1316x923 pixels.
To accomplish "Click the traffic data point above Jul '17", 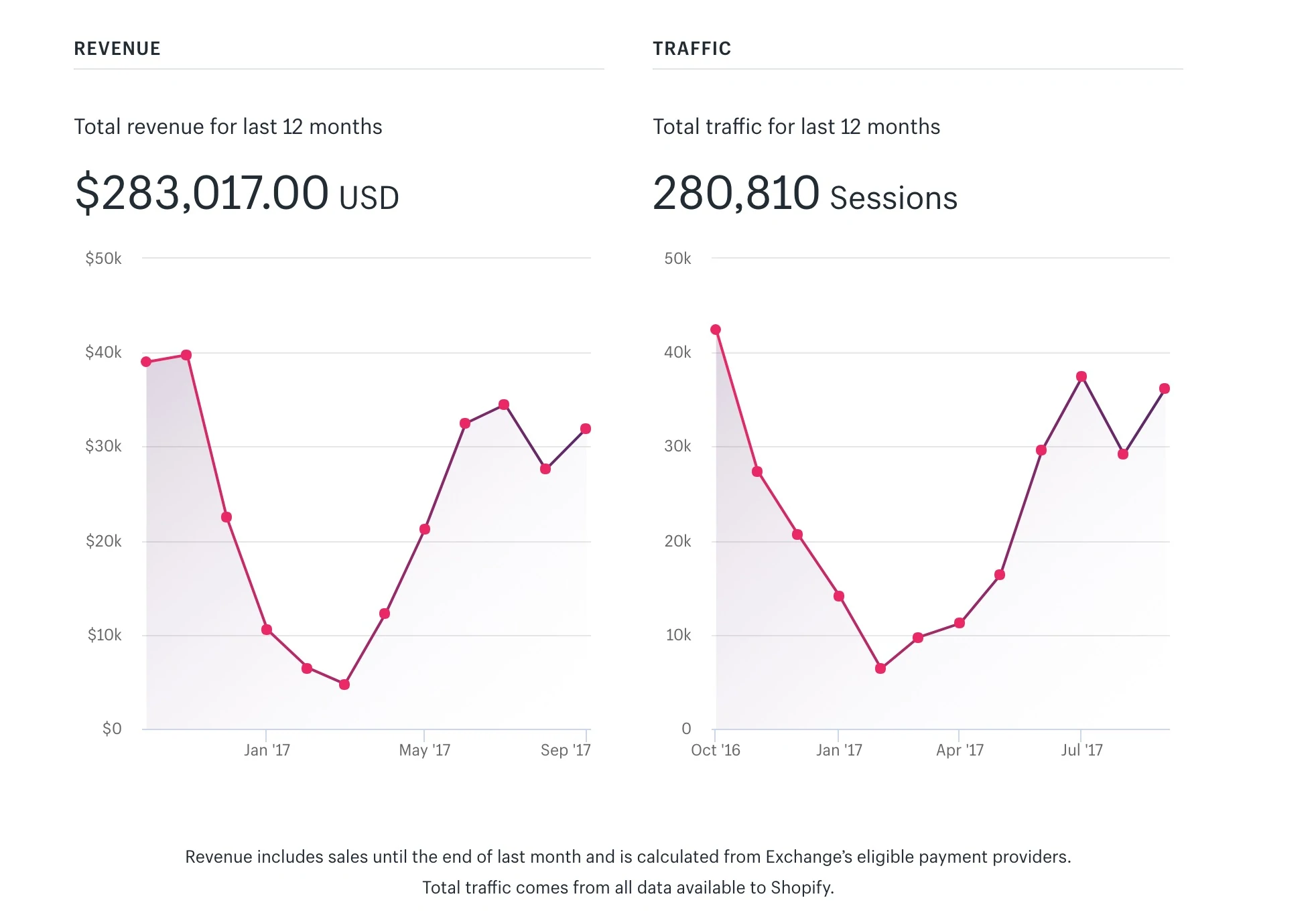I will [1081, 376].
